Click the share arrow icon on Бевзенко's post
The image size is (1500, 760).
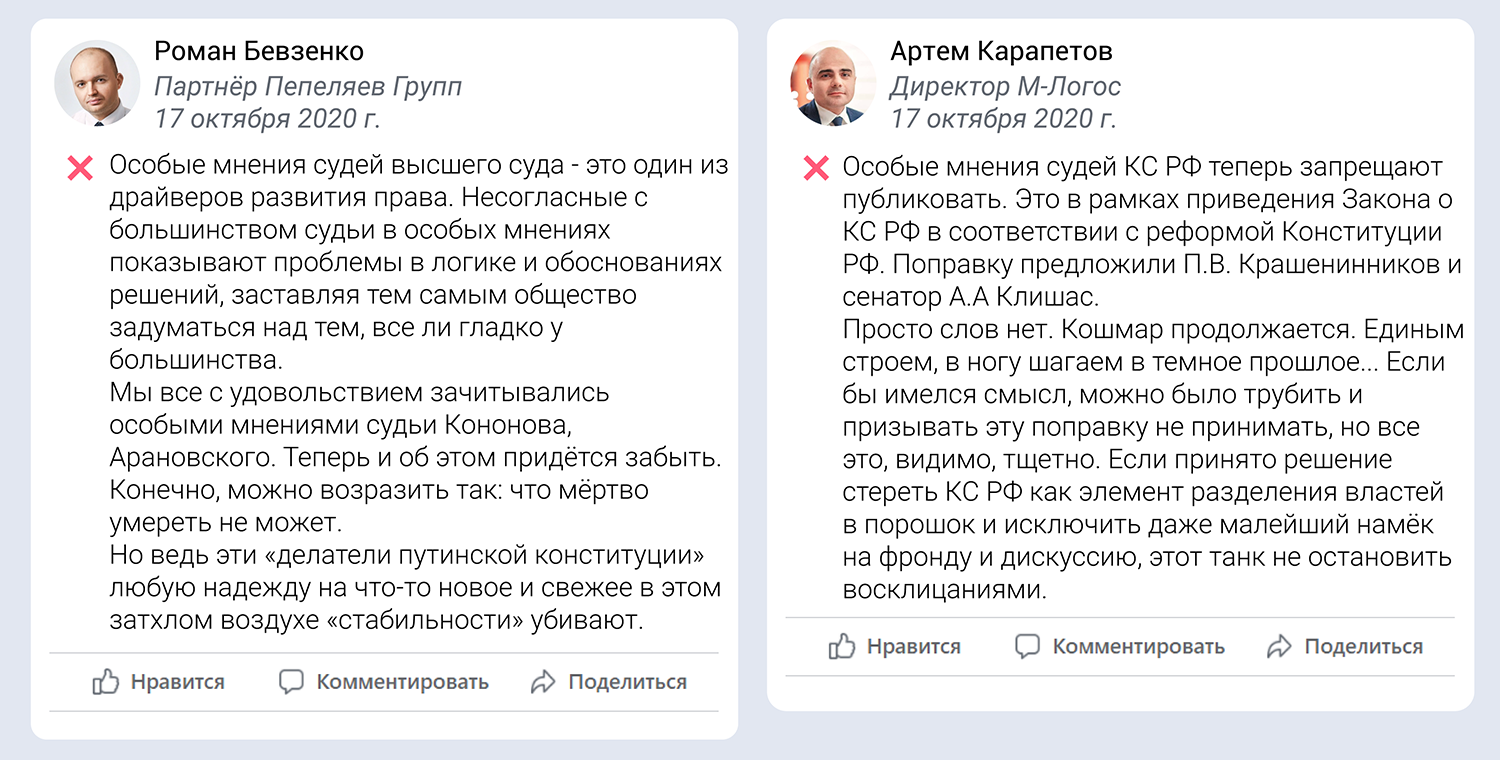click(x=543, y=682)
